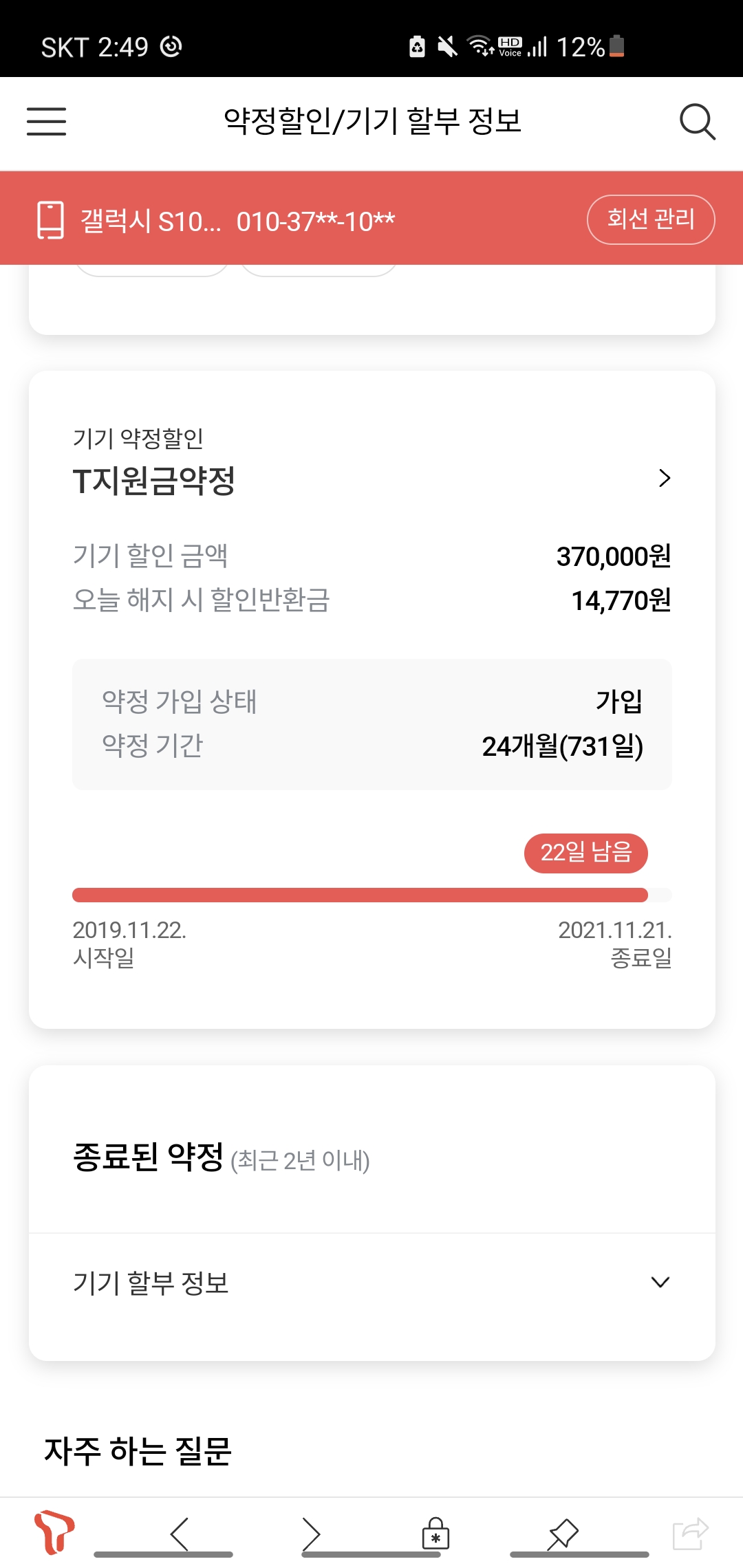Tap the phone device icon in red banner
743x1568 pixels.
[x=50, y=220]
